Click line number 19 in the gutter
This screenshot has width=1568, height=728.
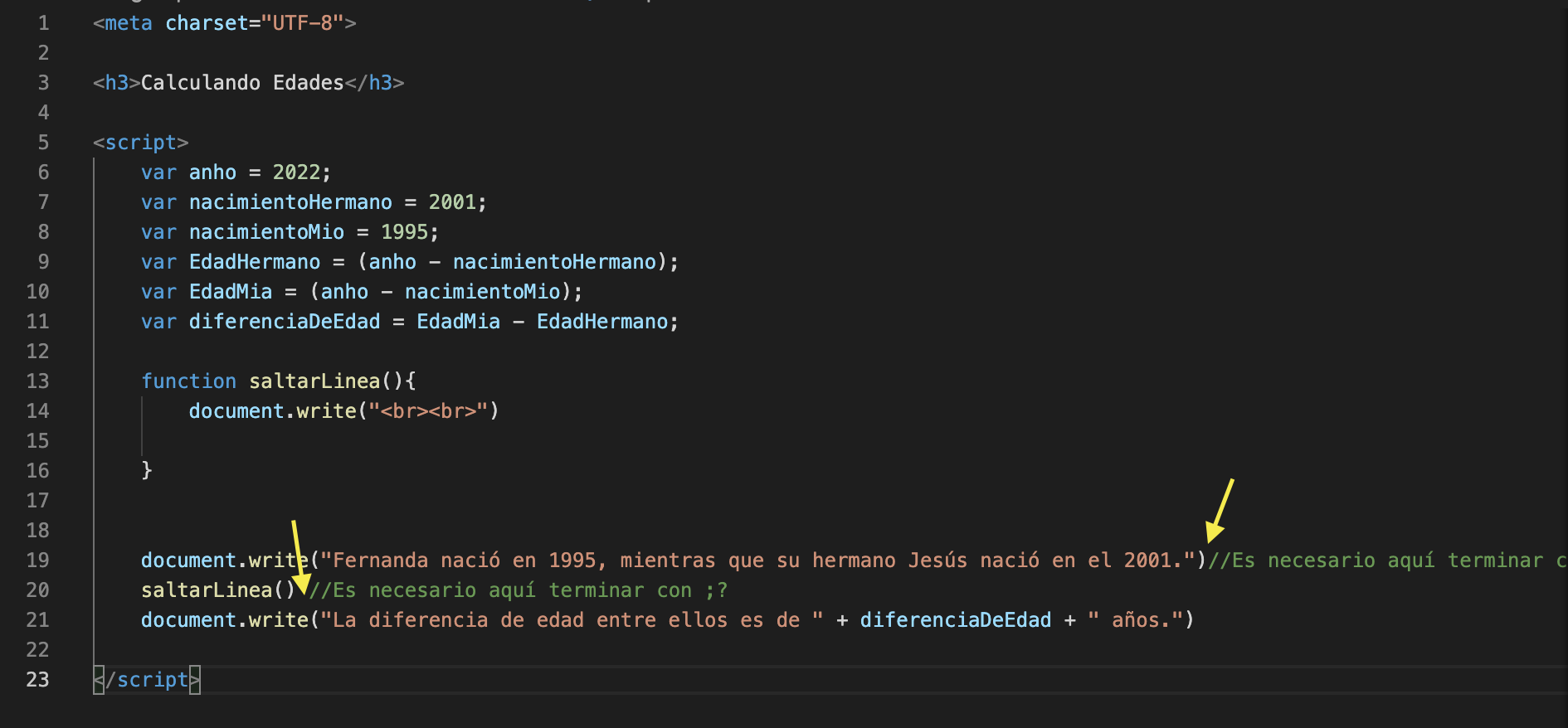[x=38, y=561]
